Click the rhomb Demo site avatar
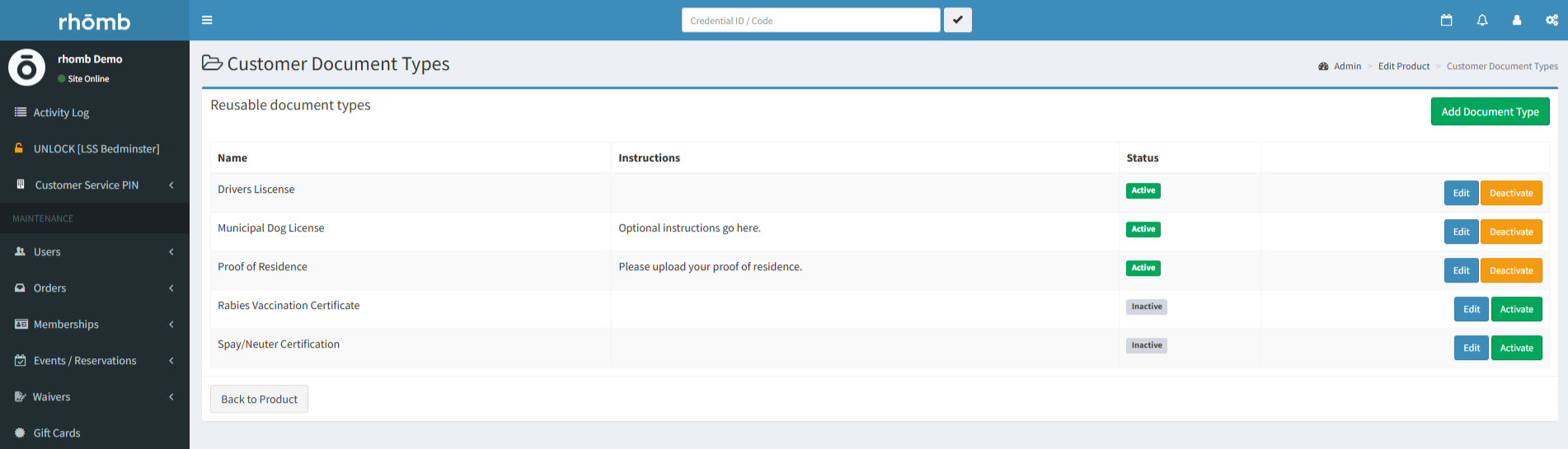1568x449 pixels. [26, 68]
